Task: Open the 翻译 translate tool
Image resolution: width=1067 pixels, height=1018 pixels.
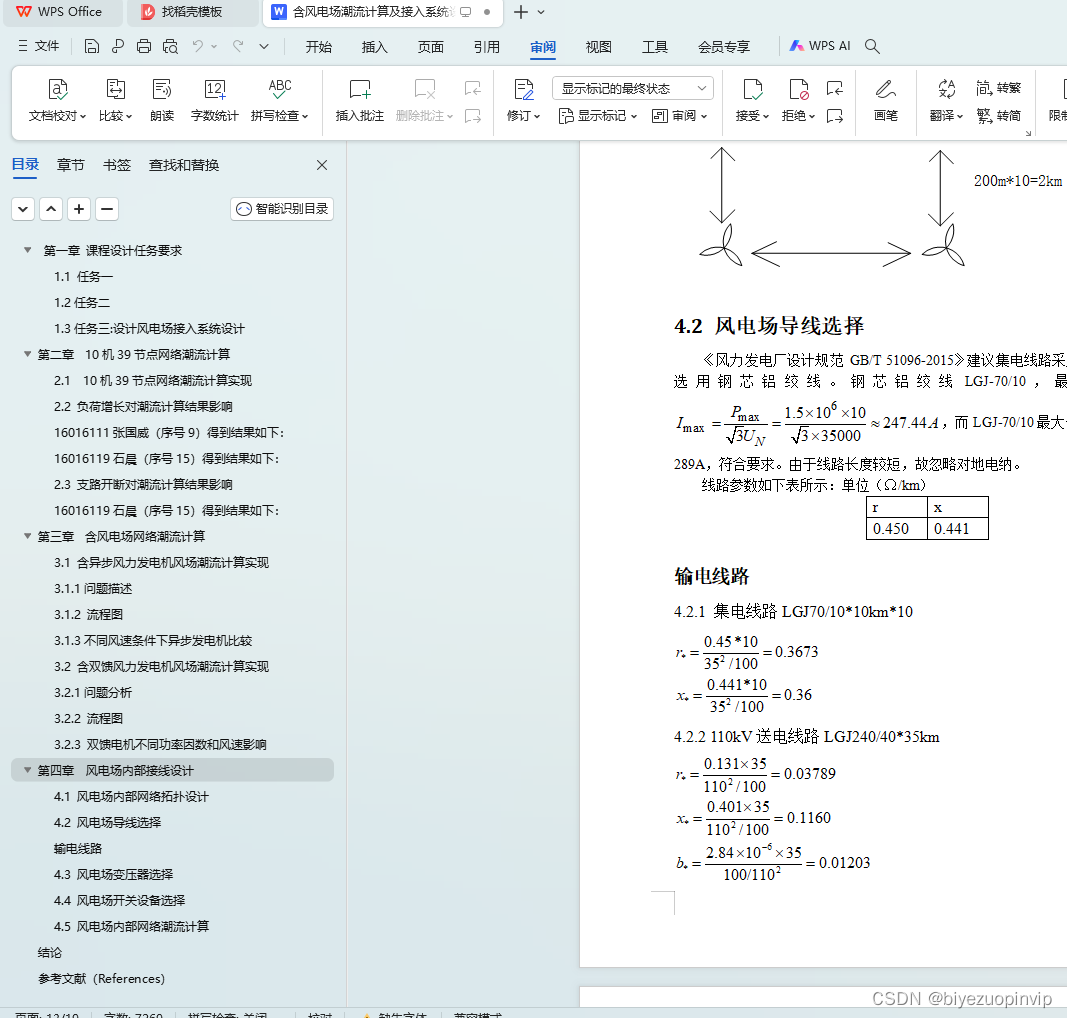Action: pyautogui.click(x=947, y=100)
